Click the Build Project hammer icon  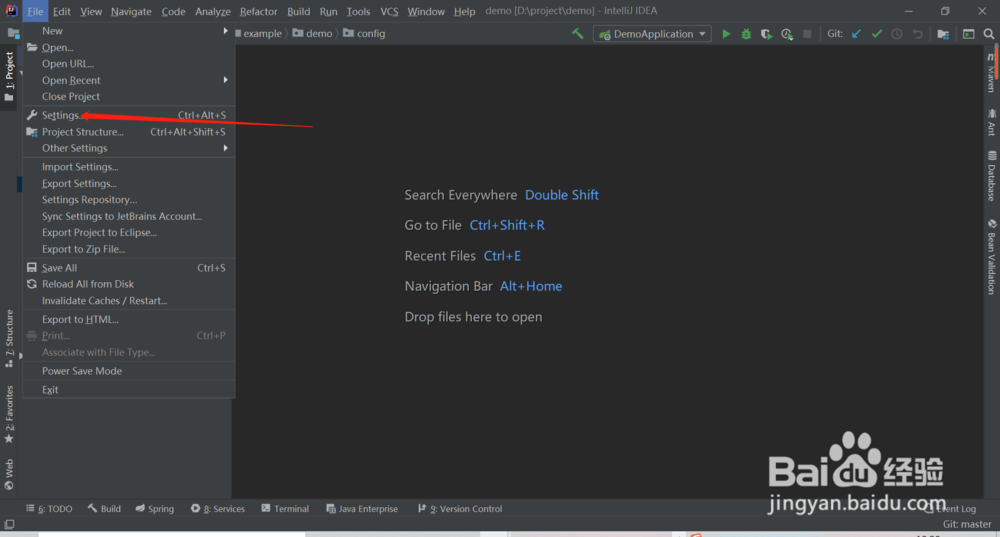point(578,34)
